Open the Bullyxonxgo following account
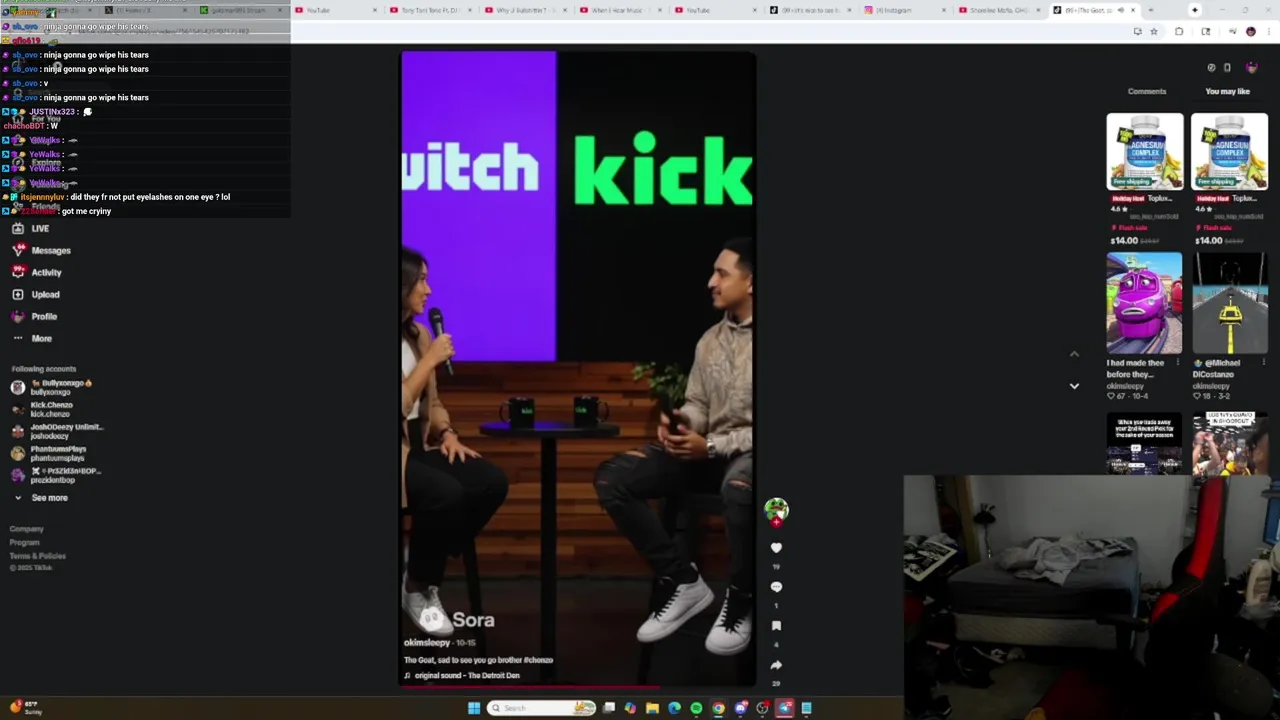 52,387
